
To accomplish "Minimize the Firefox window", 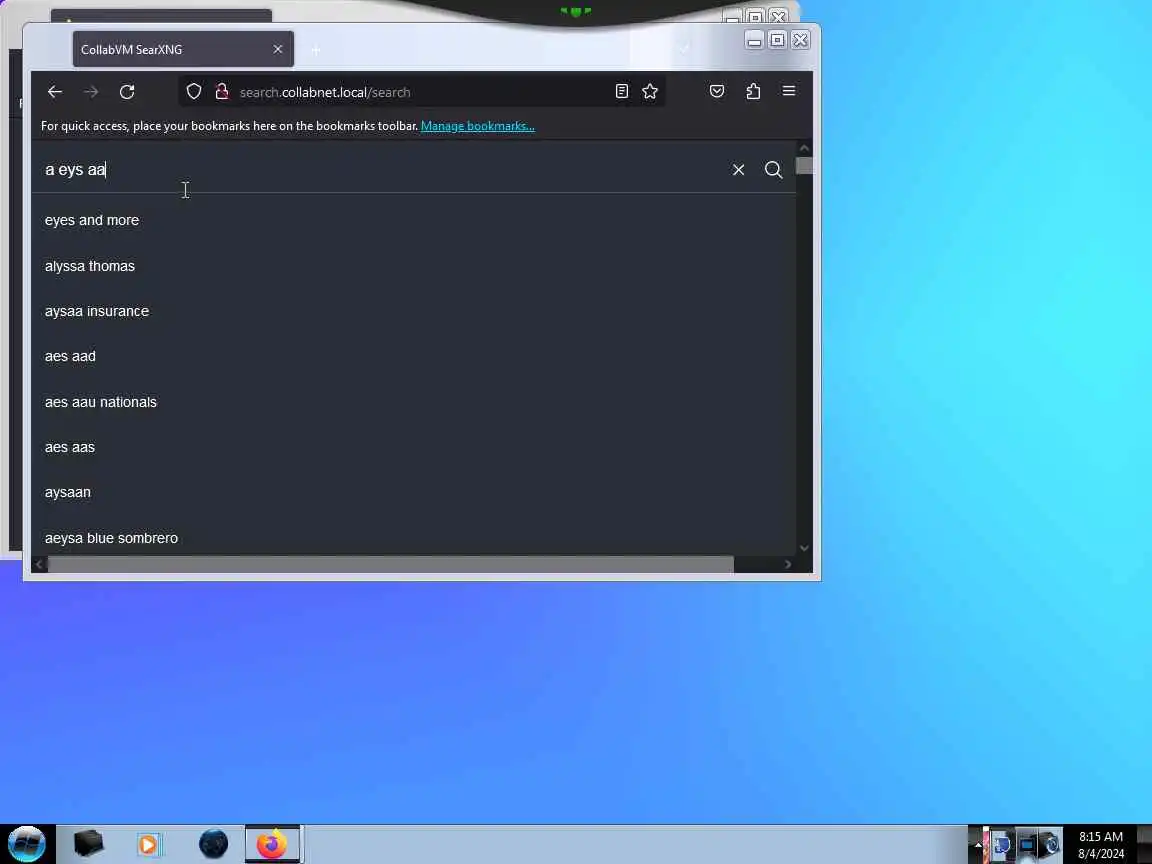I will click(x=754, y=40).
